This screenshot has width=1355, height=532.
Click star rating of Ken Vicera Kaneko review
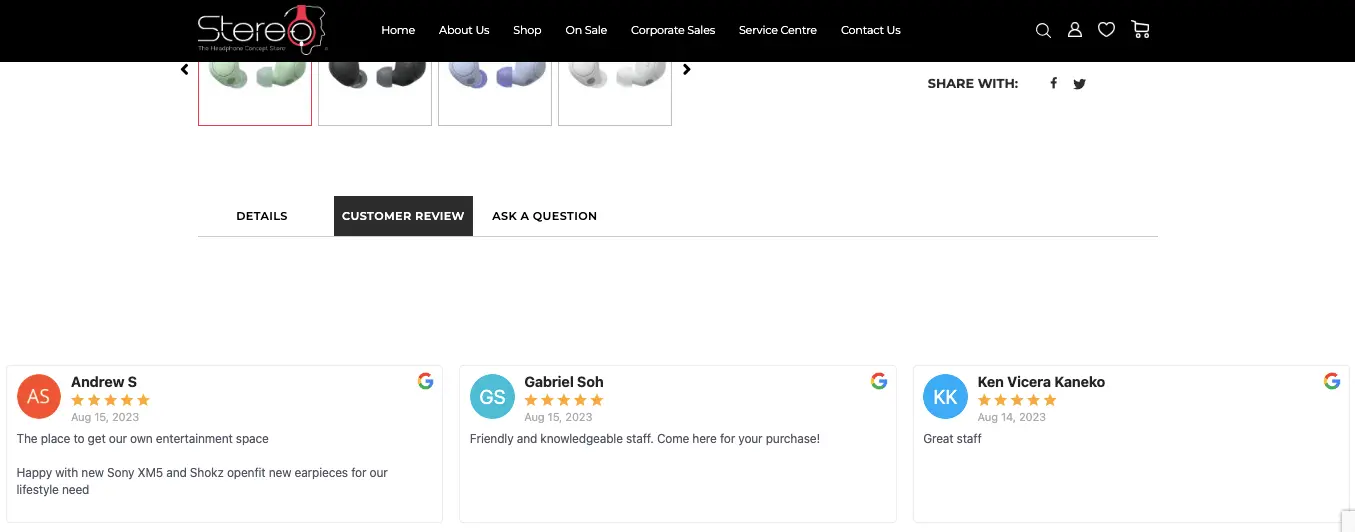coord(1017,400)
